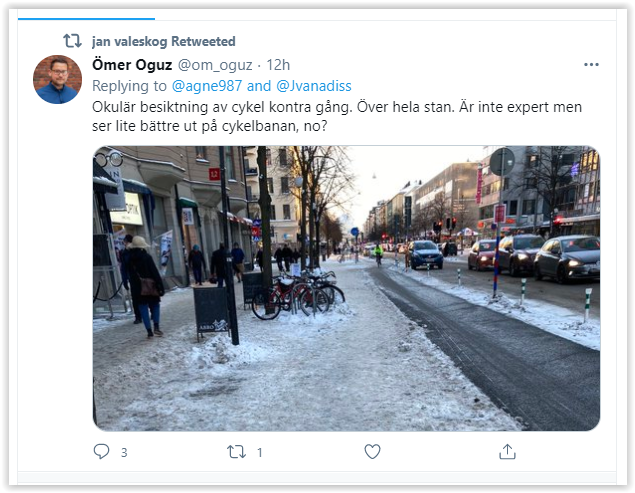Click the tweet text starting 'Okulär besiktning'
Screen dimensions: 635x493
pyautogui.click(x=337, y=116)
